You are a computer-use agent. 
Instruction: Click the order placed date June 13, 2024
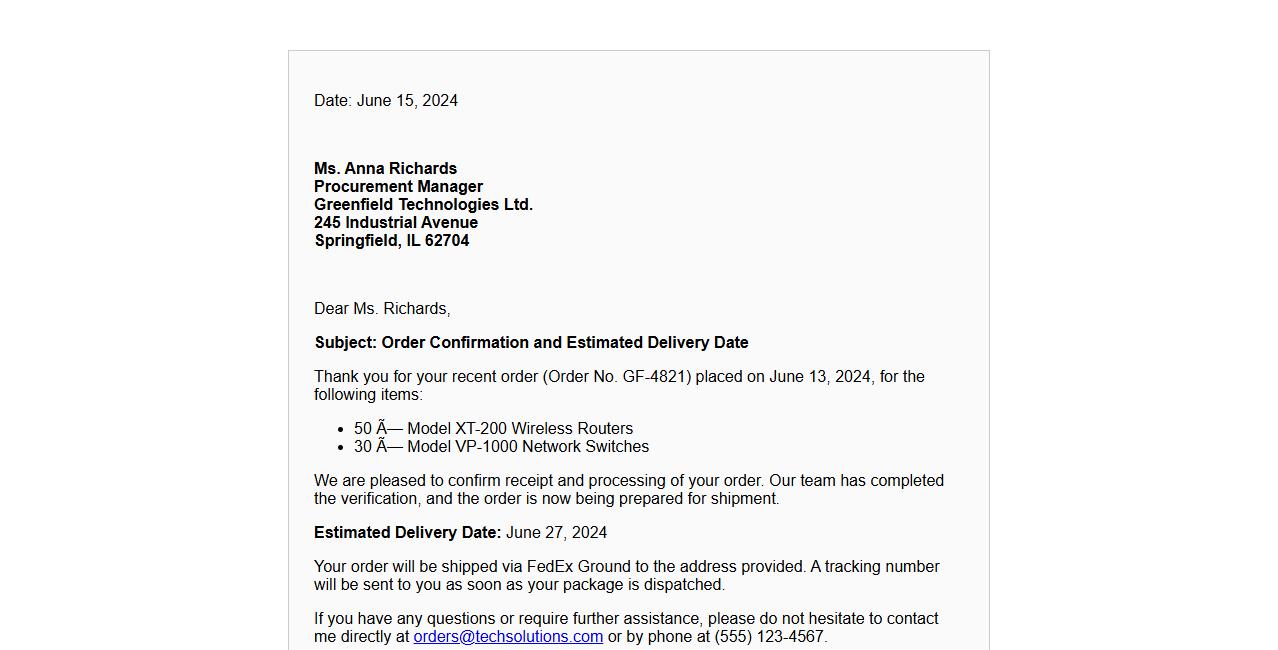click(x=819, y=377)
